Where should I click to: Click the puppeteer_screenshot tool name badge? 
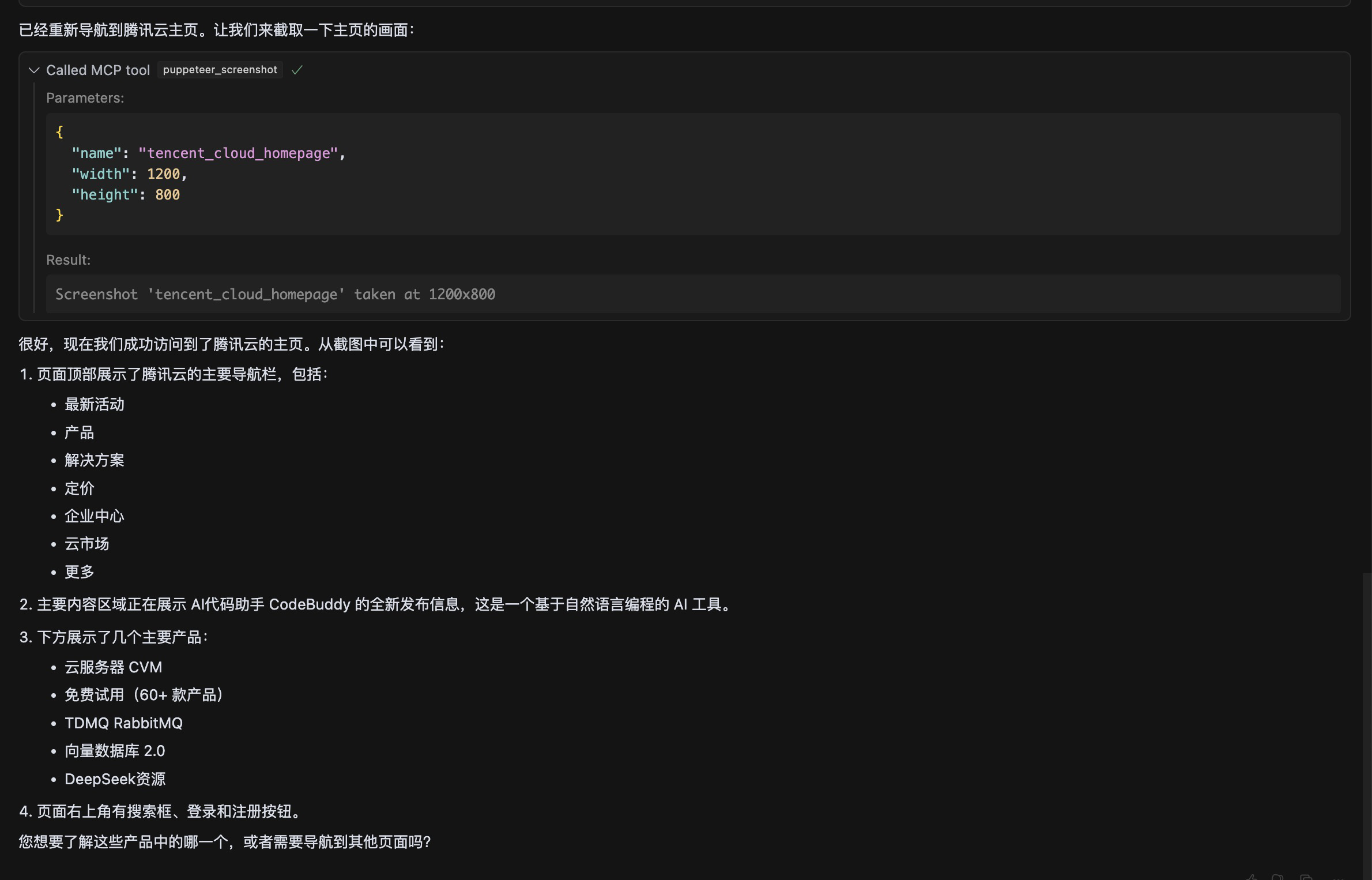click(x=220, y=70)
